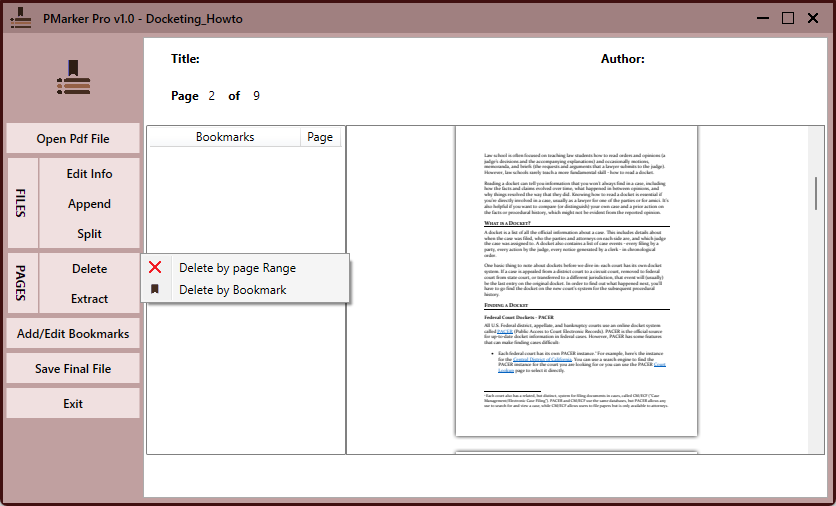Click the red X icon for page range deletion
This screenshot has height=506, width=836.
pyautogui.click(x=155, y=267)
